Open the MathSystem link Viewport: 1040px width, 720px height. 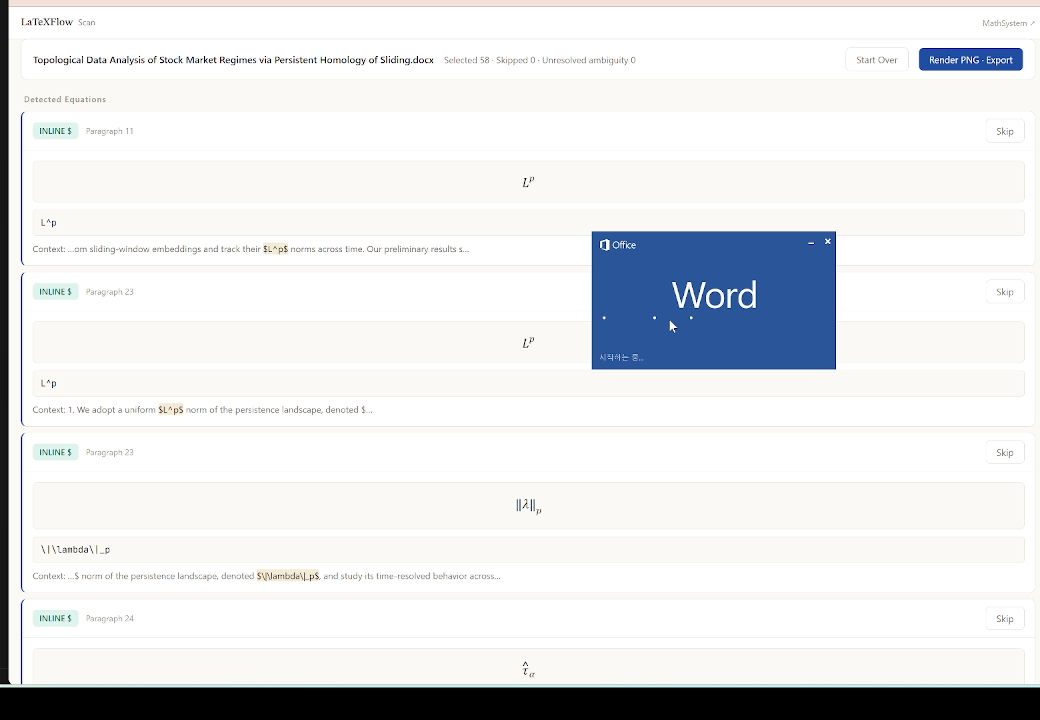[1008, 23]
